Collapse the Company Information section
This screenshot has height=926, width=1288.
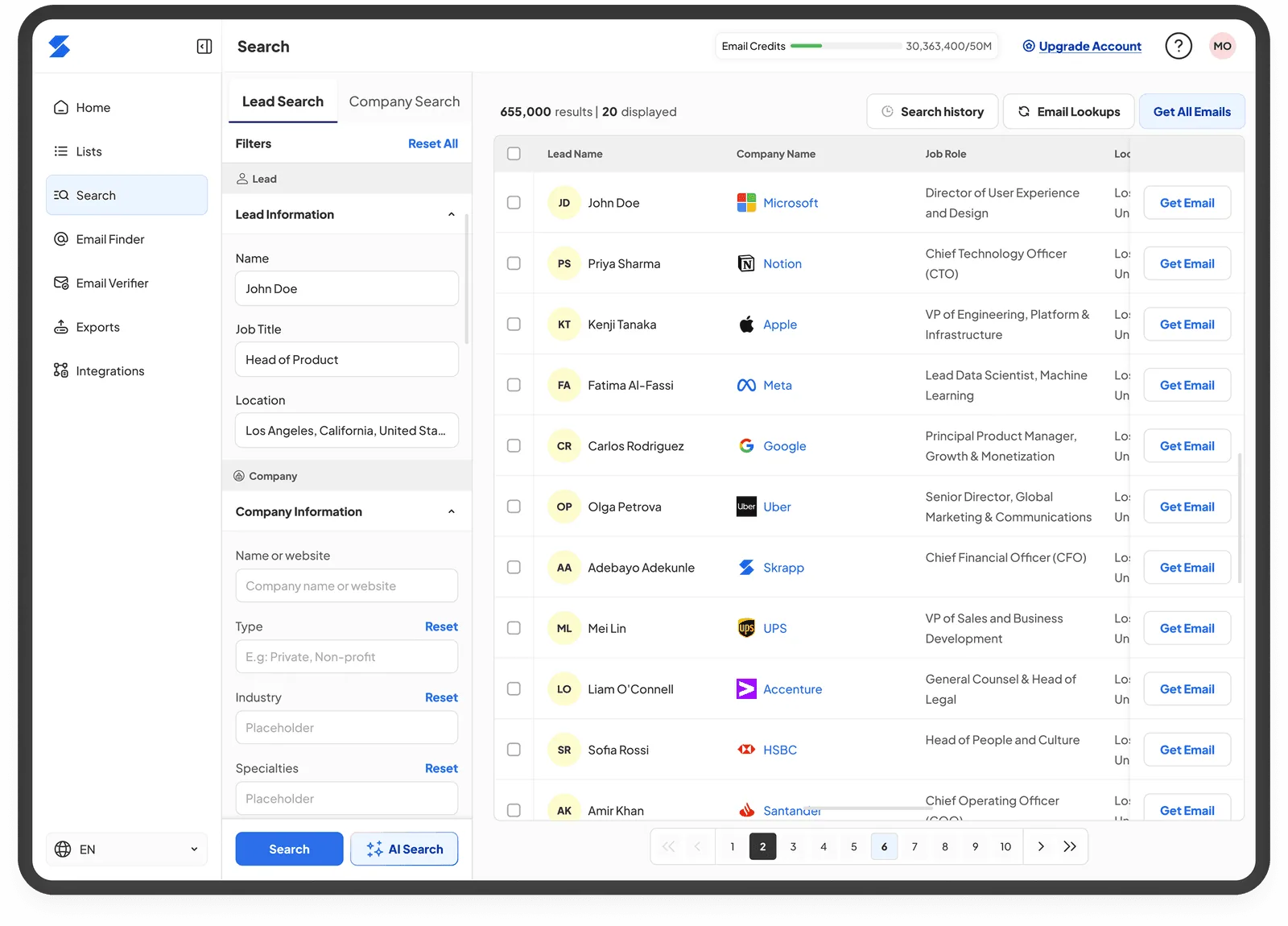click(x=451, y=512)
